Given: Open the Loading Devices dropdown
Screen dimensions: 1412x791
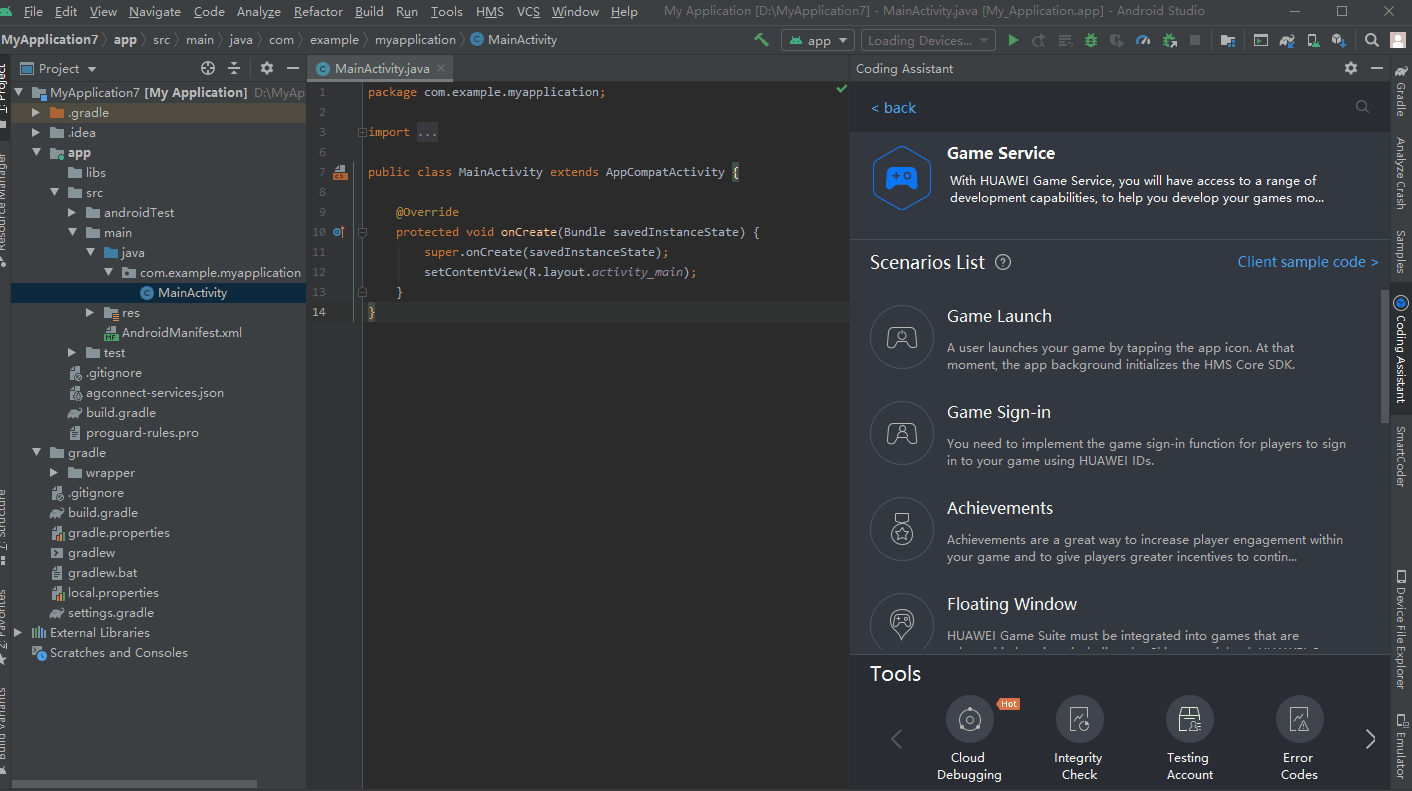Looking at the screenshot, I should click(929, 40).
